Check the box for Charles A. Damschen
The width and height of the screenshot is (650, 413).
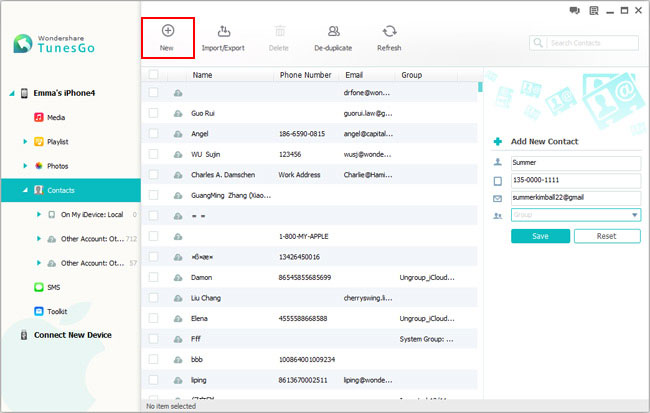point(153,175)
